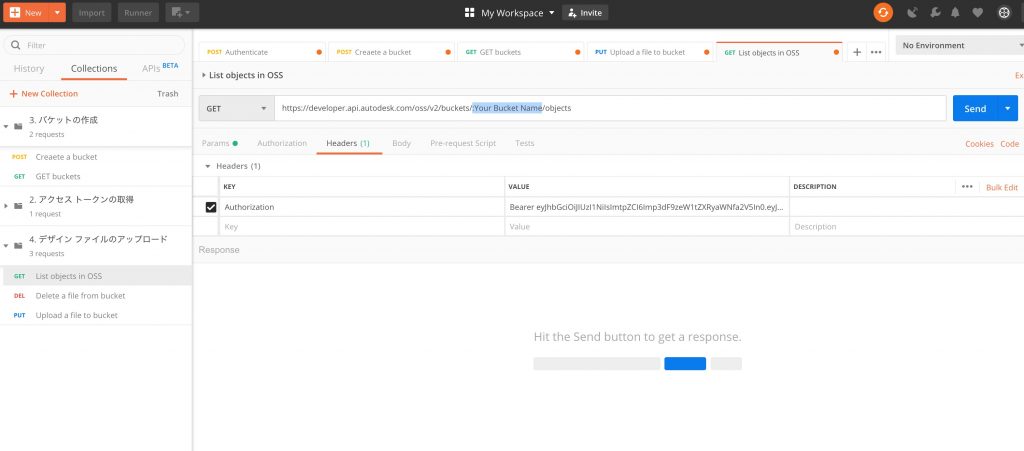Click the folder icon of 2. アクセス トークンの取得
Viewport: 1024px width, 451px height.
pyautogui.click(x=18, y=206)
